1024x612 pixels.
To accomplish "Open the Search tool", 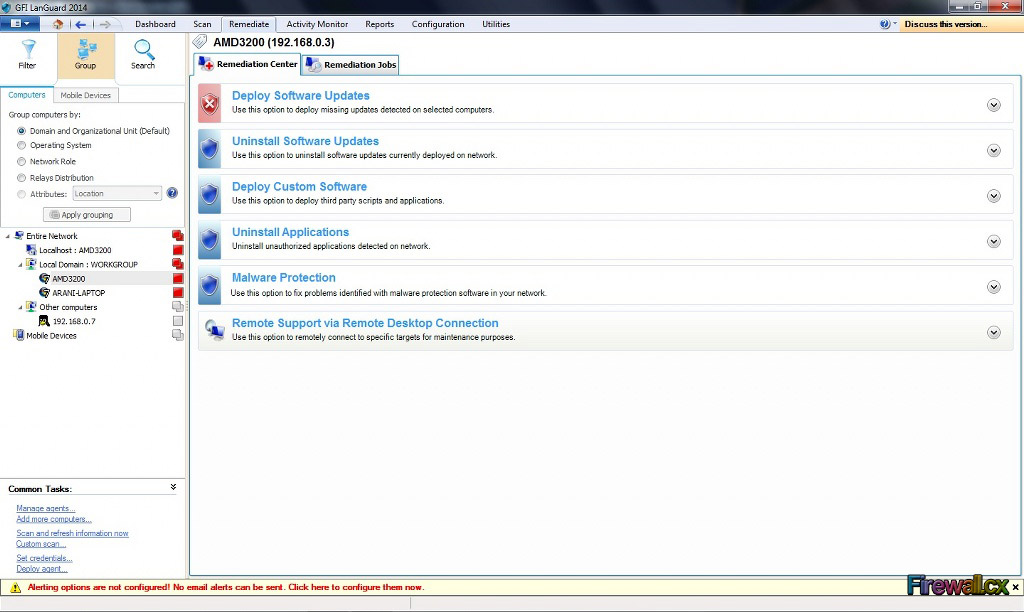I will [x=143, y=55].
